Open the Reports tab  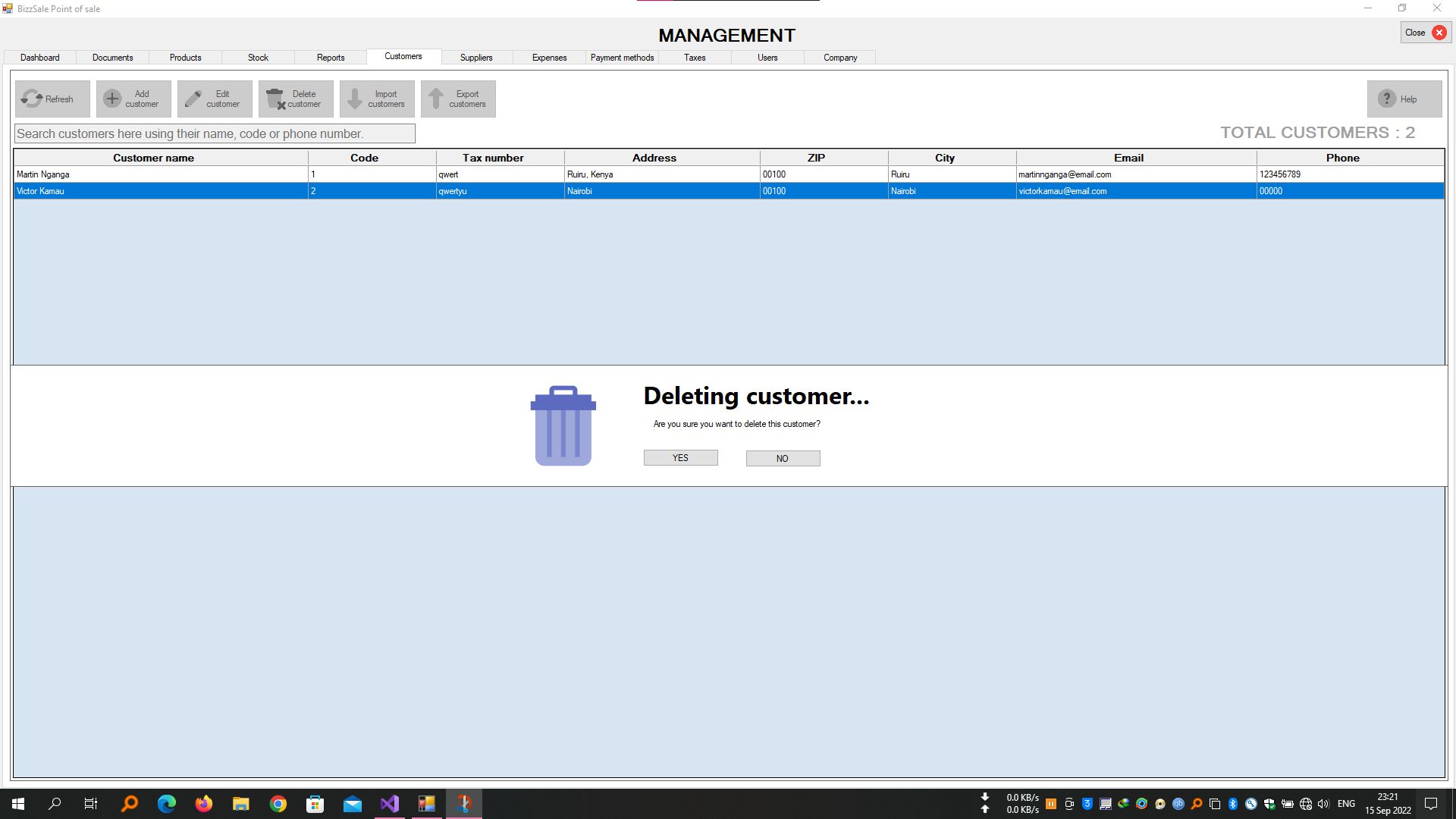[x=331, y=58]
